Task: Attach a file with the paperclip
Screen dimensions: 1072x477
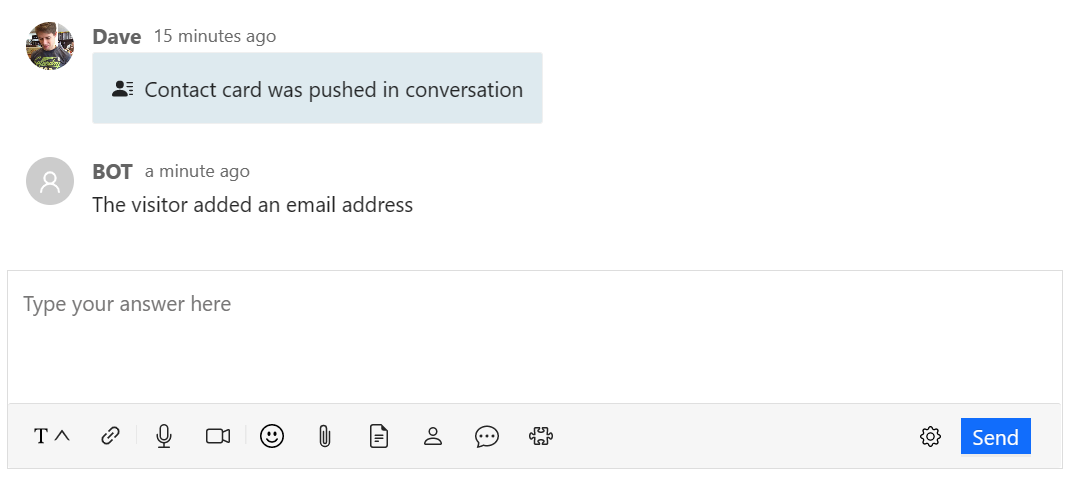Action: click(x=324, y=436)
